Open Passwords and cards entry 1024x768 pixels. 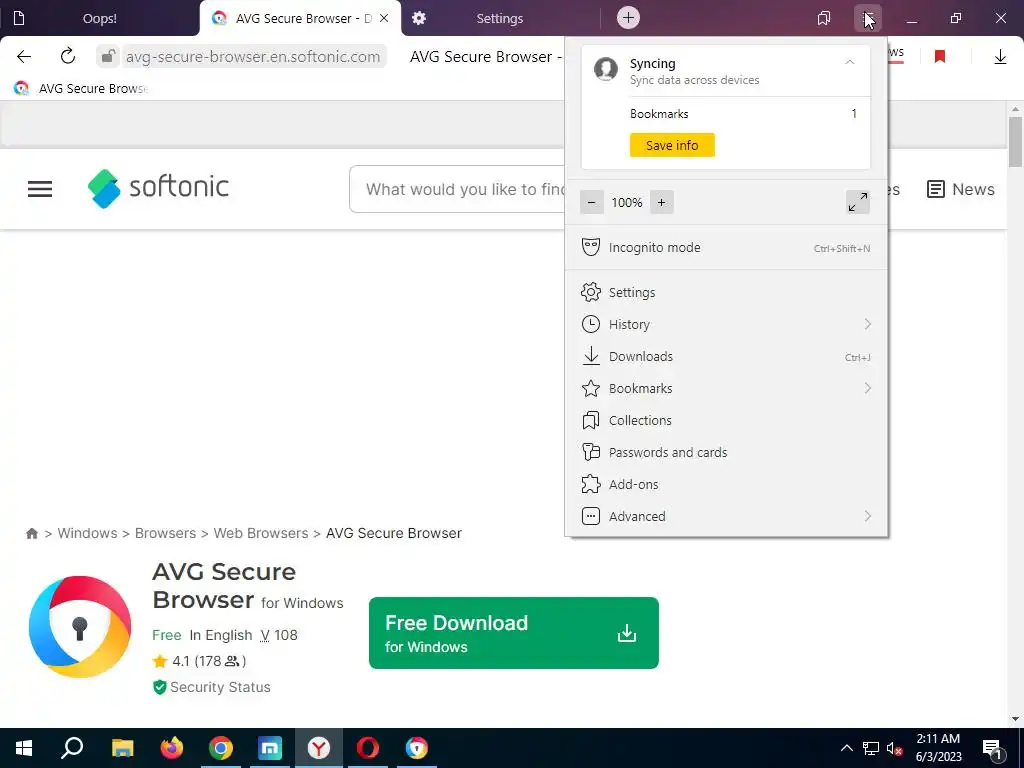tap(726, 453)
